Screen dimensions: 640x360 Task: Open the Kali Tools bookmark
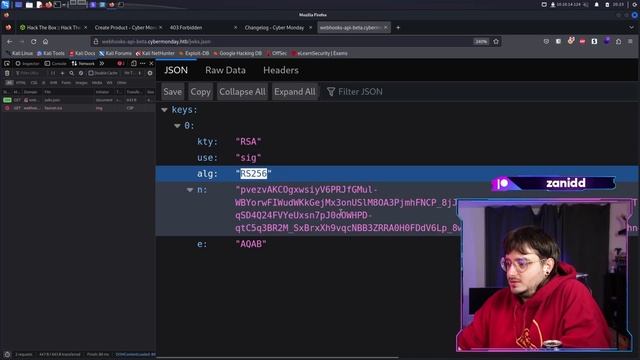click(x=51, y=53)
